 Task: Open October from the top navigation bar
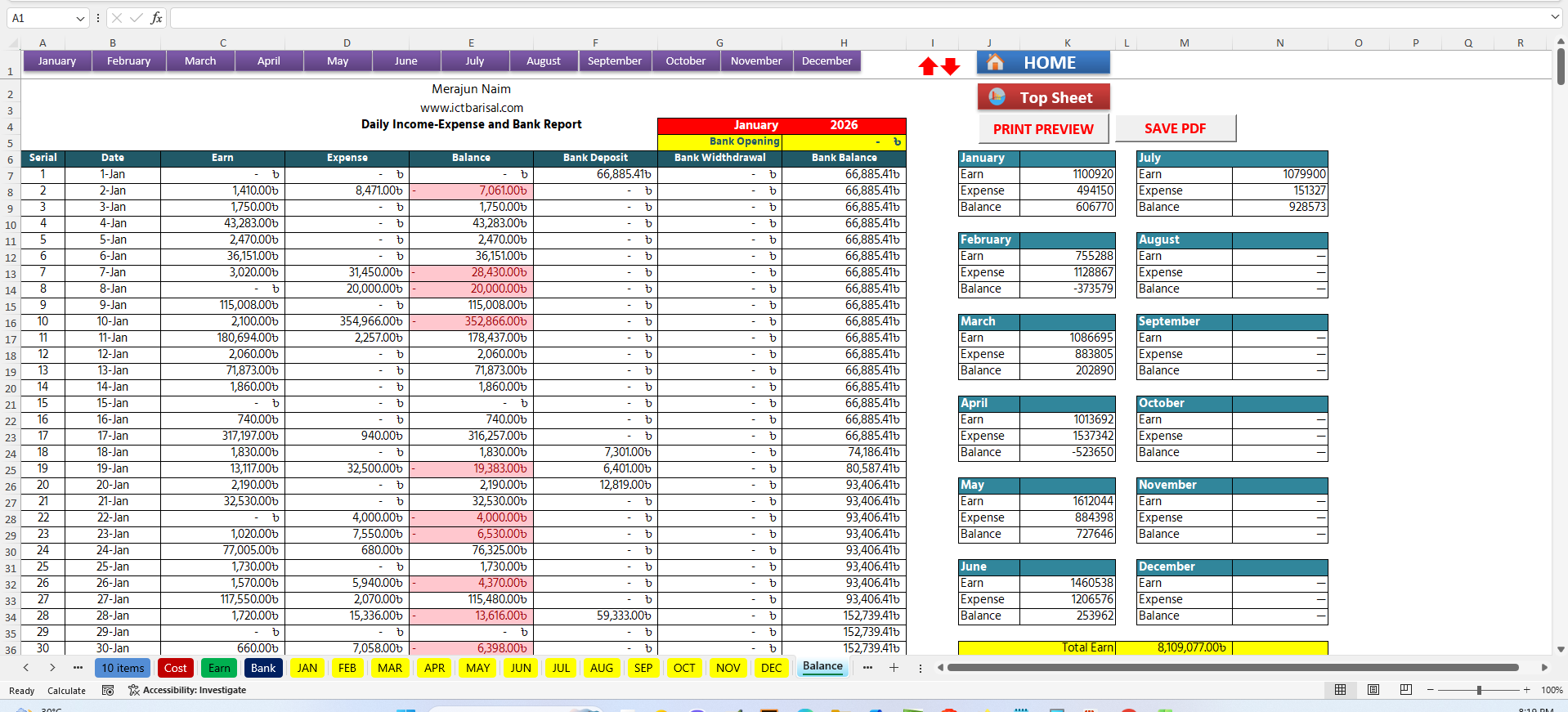pos(686,61)
